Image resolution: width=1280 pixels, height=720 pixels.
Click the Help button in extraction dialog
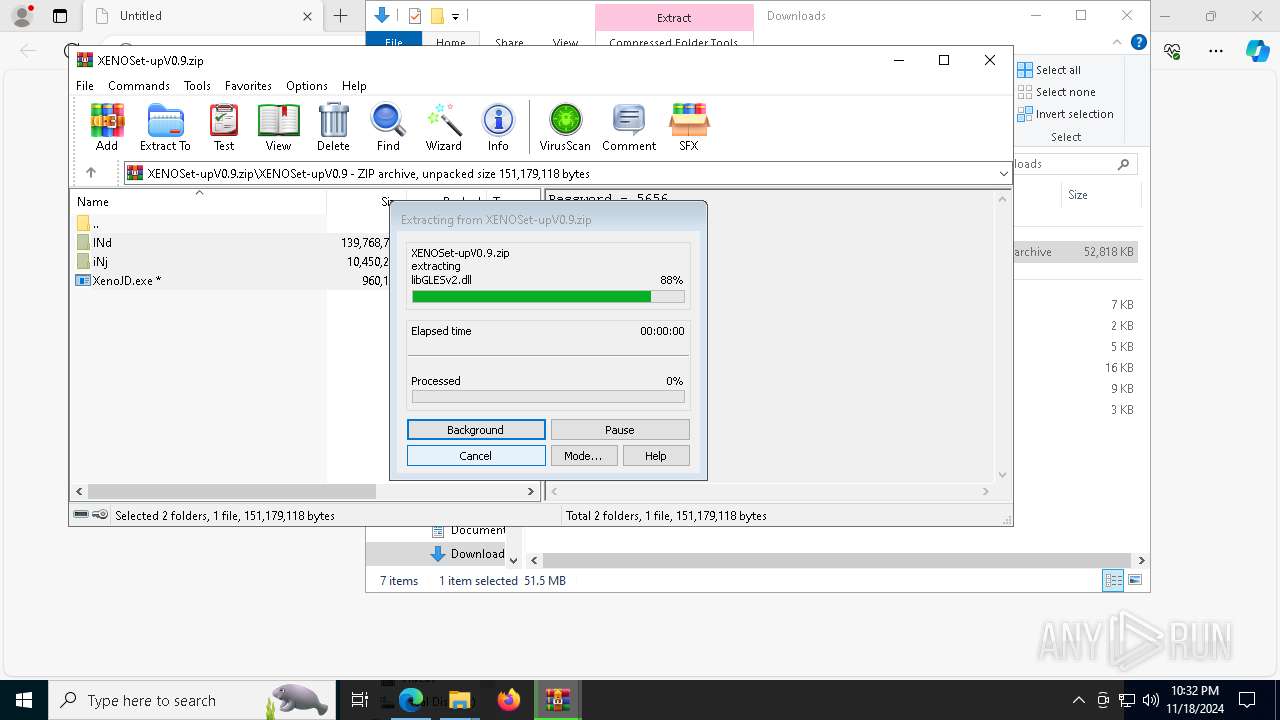(x=656, y=456)
